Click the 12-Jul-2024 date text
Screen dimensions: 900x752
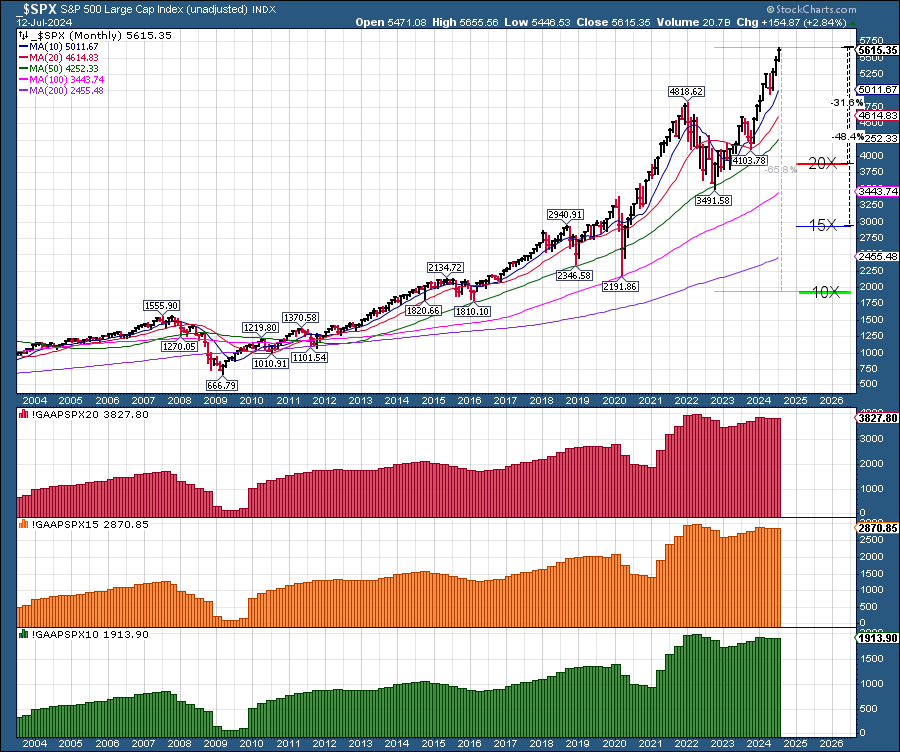click(44, 22)
